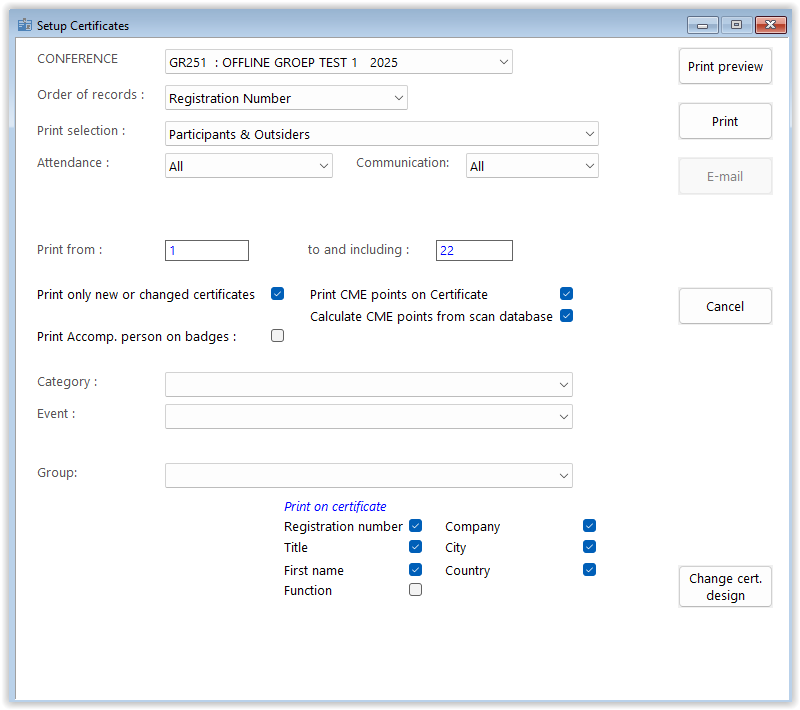Check the Function checkbox
This screenshot has width=800, height=710.
(x=415, y=590)
